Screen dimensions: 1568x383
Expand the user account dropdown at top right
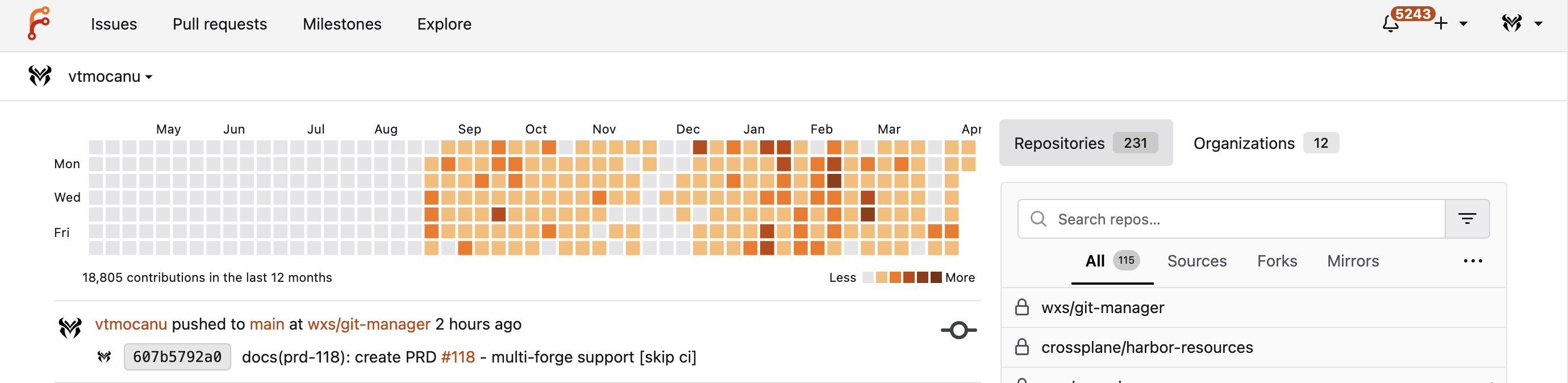point(1540,24)
